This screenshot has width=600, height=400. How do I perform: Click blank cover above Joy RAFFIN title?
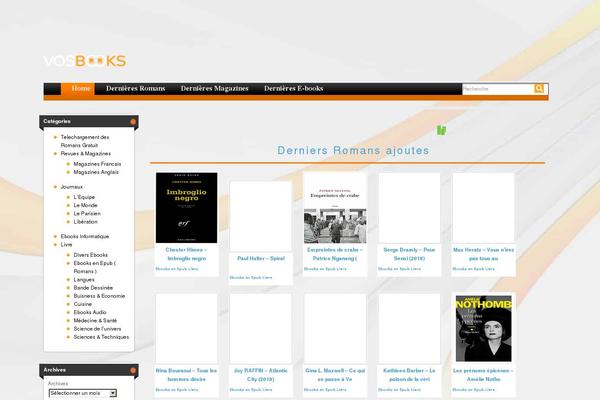coord(261,328)
